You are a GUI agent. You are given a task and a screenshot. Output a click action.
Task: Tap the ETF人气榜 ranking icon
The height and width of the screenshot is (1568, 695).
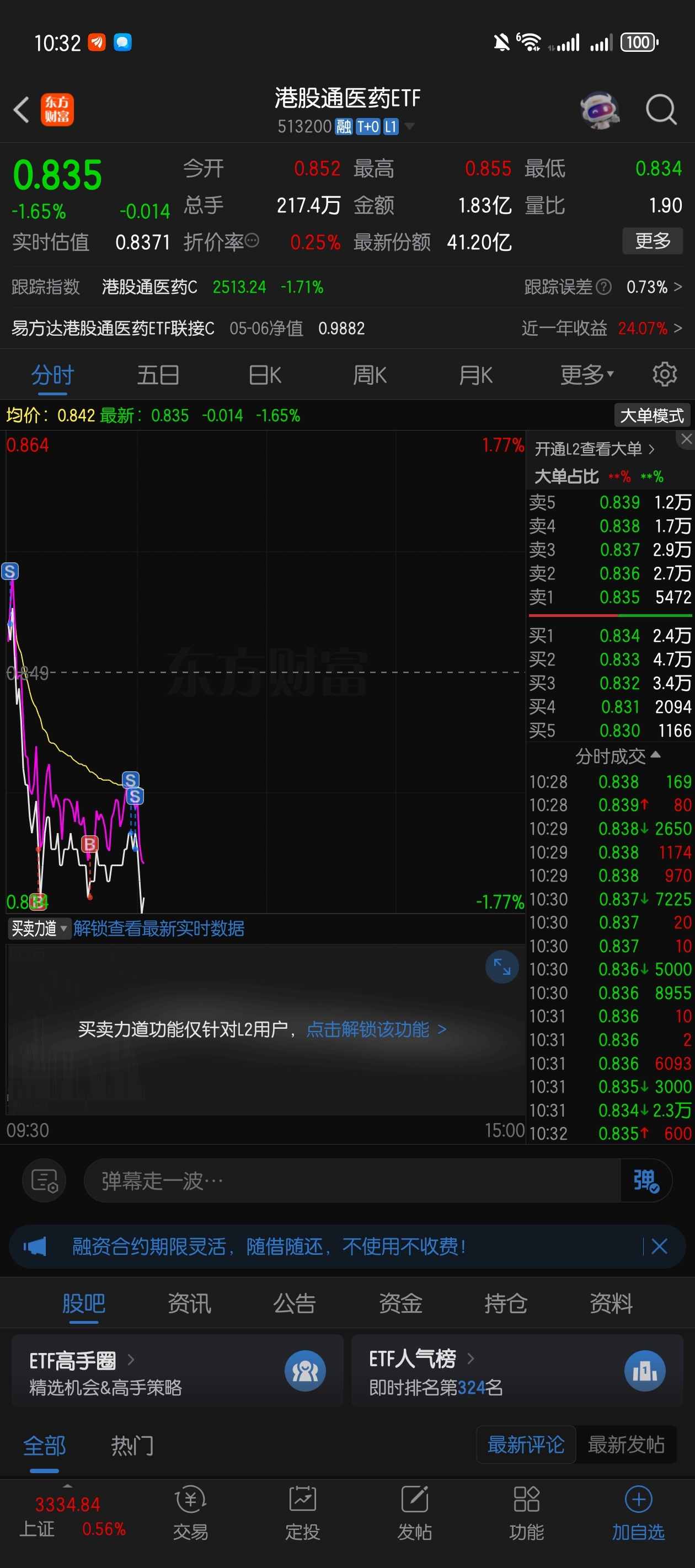[645, 1371]
